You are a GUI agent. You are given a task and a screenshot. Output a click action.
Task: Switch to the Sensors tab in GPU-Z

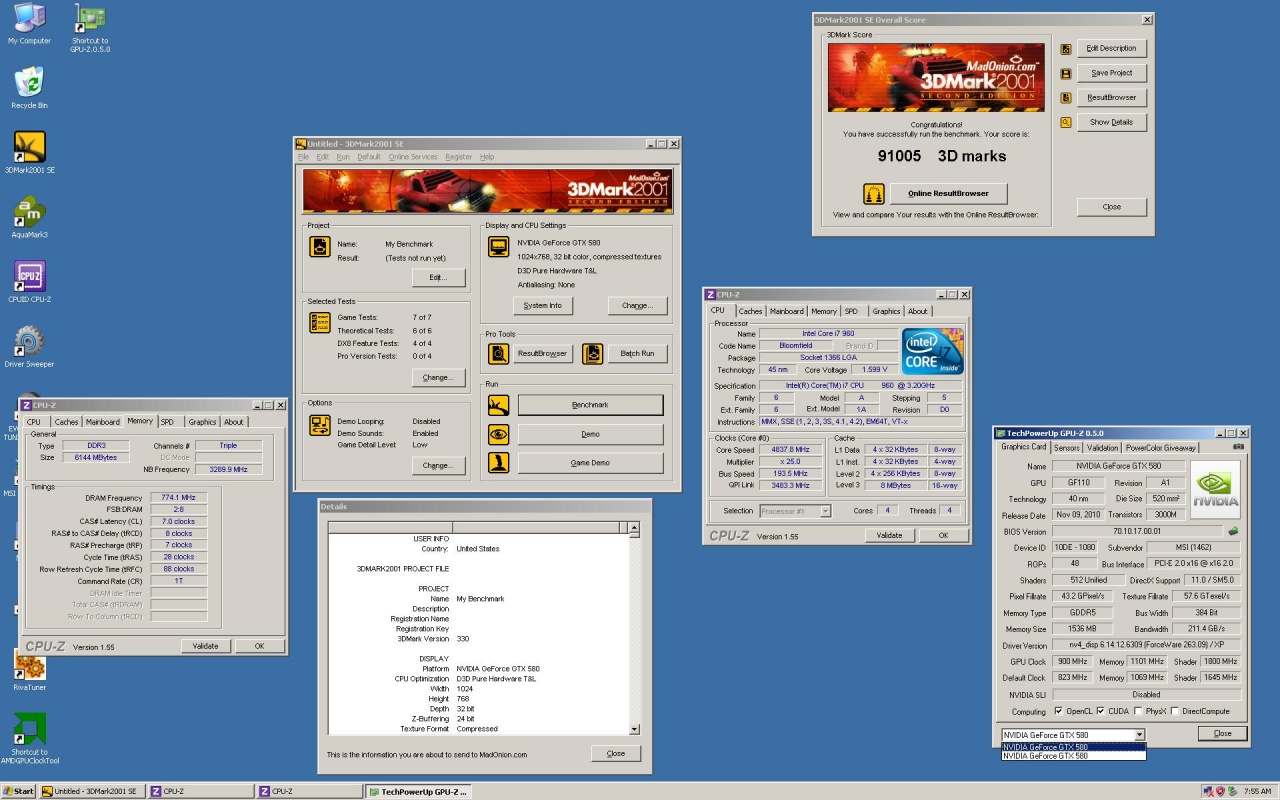[x=1066, y=447]
